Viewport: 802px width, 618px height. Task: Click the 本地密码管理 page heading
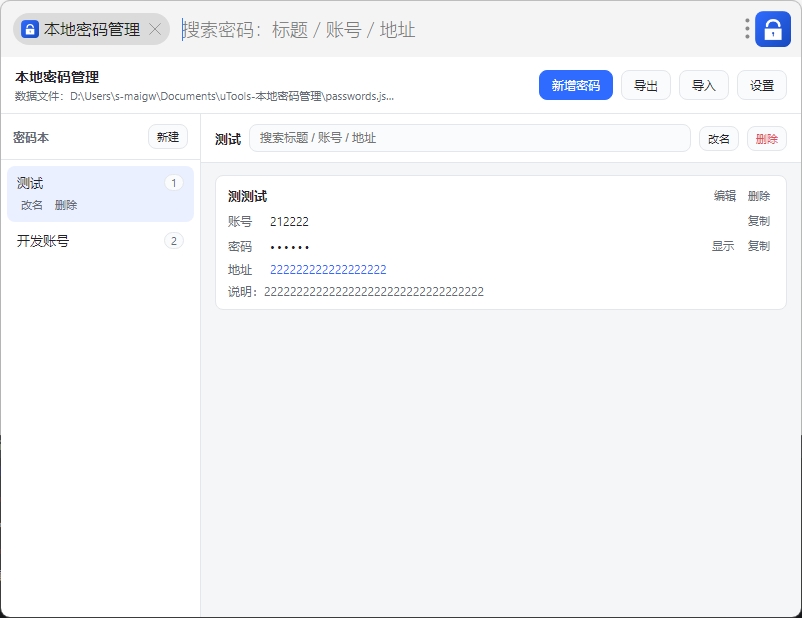[x=57, y=77]
